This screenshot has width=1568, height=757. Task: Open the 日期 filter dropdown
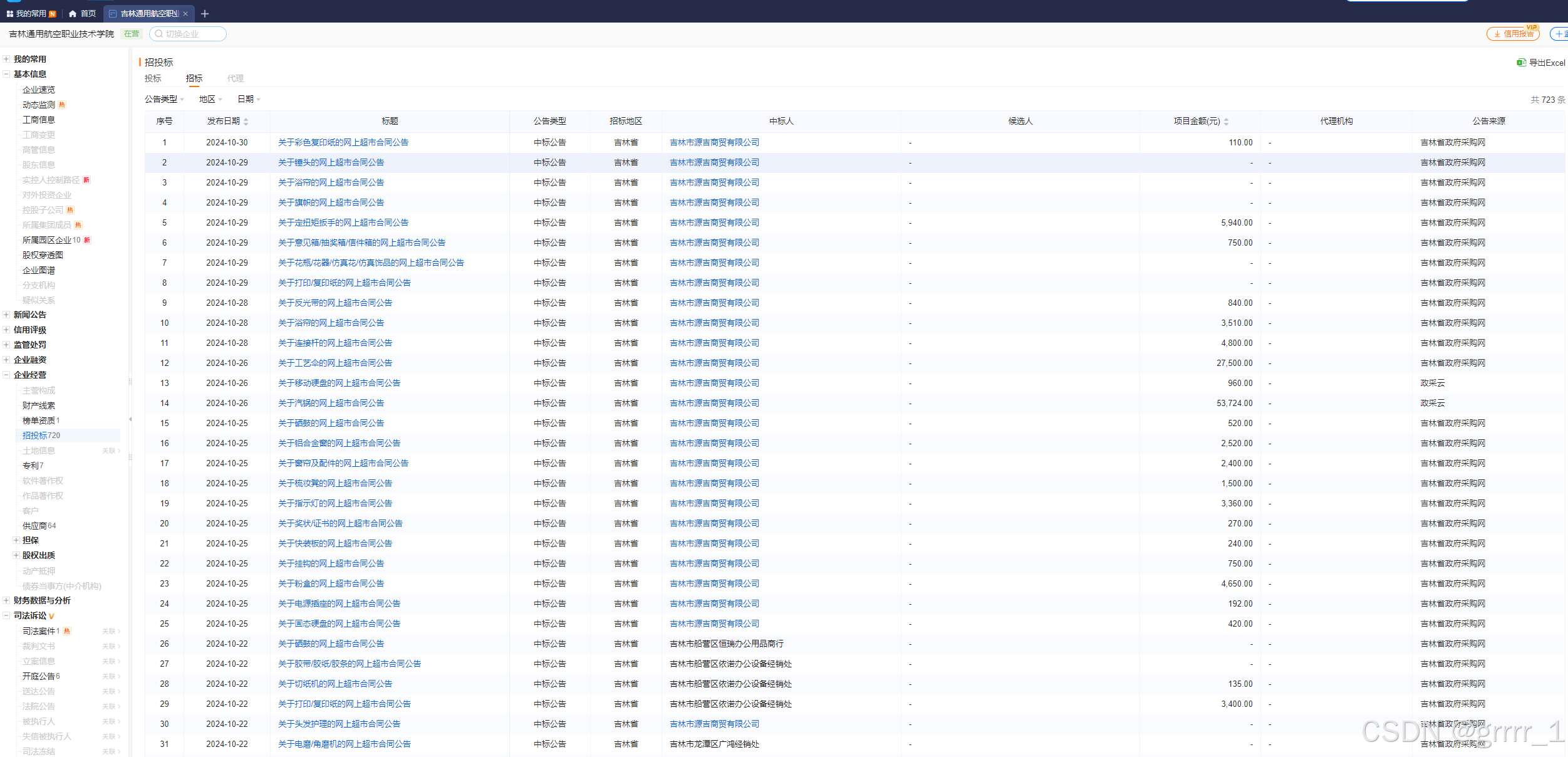[x=249, y=99]
